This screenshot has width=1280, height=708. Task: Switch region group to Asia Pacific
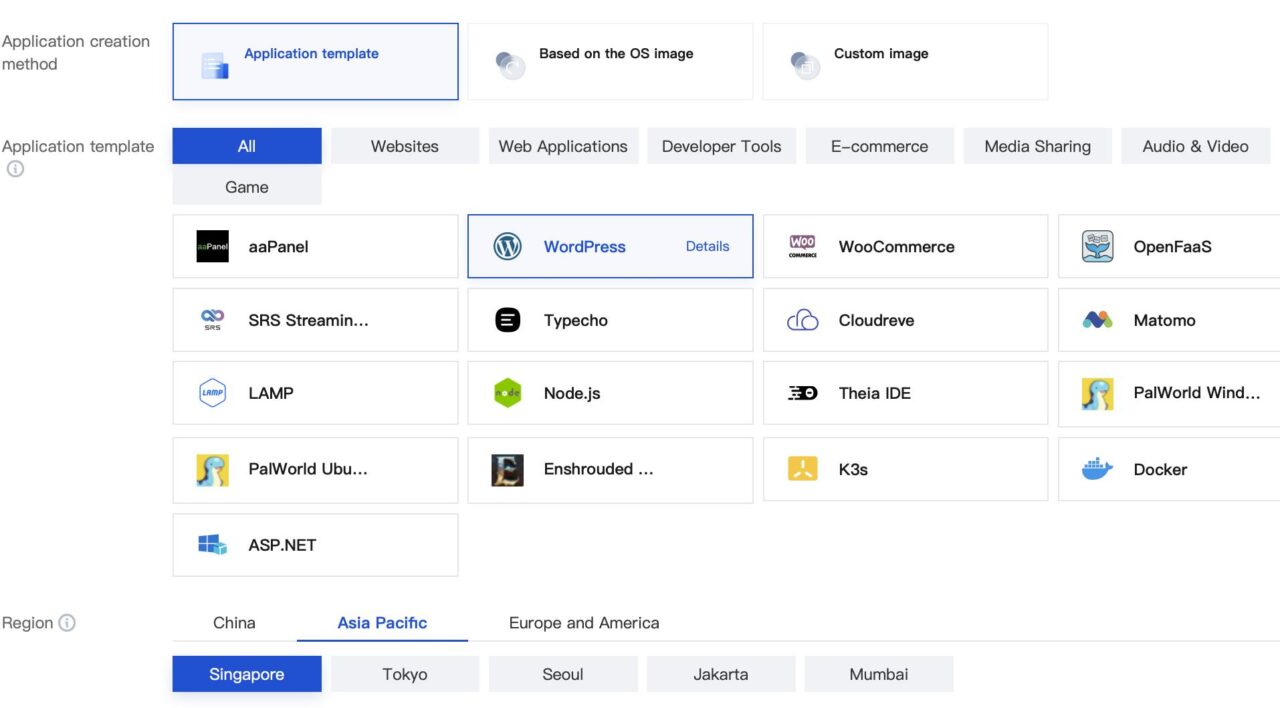click(x=382, y=622)
